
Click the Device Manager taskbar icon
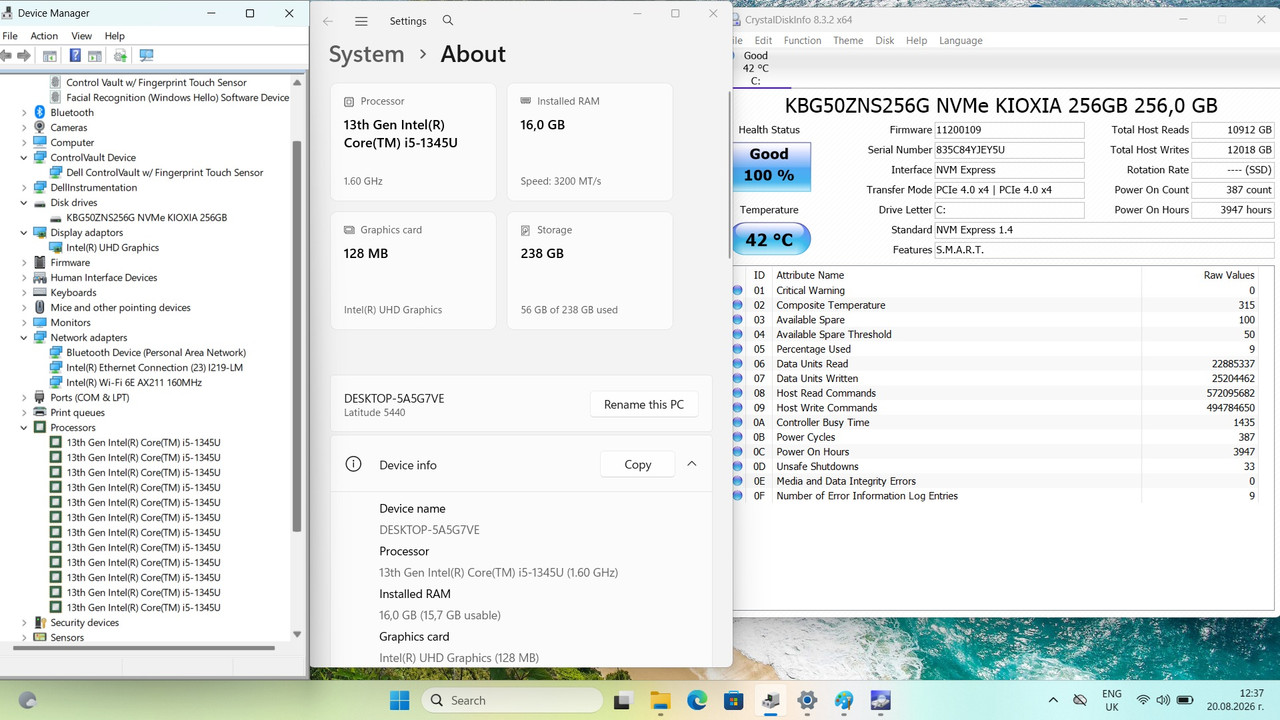coord(770,700)
